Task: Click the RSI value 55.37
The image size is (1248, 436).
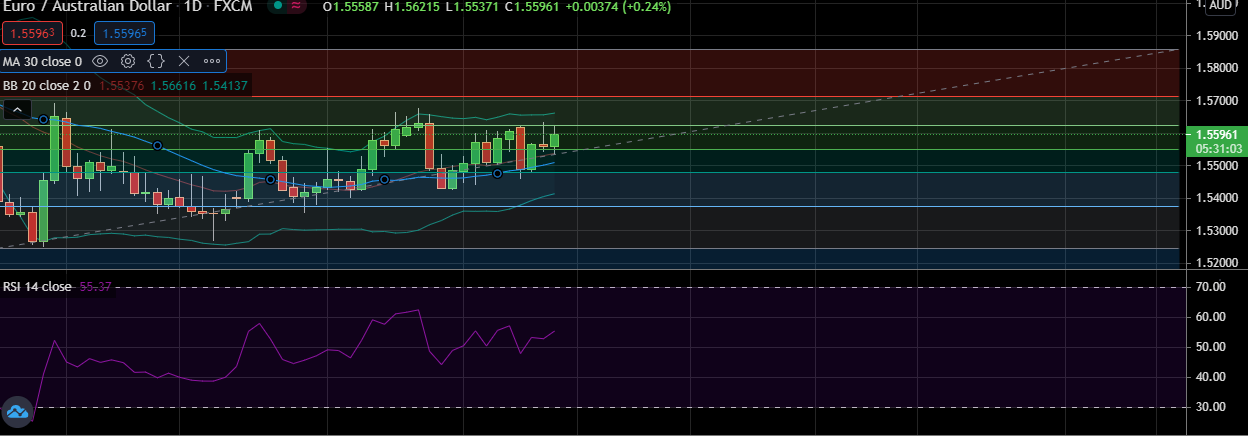Action: [94, 287]
